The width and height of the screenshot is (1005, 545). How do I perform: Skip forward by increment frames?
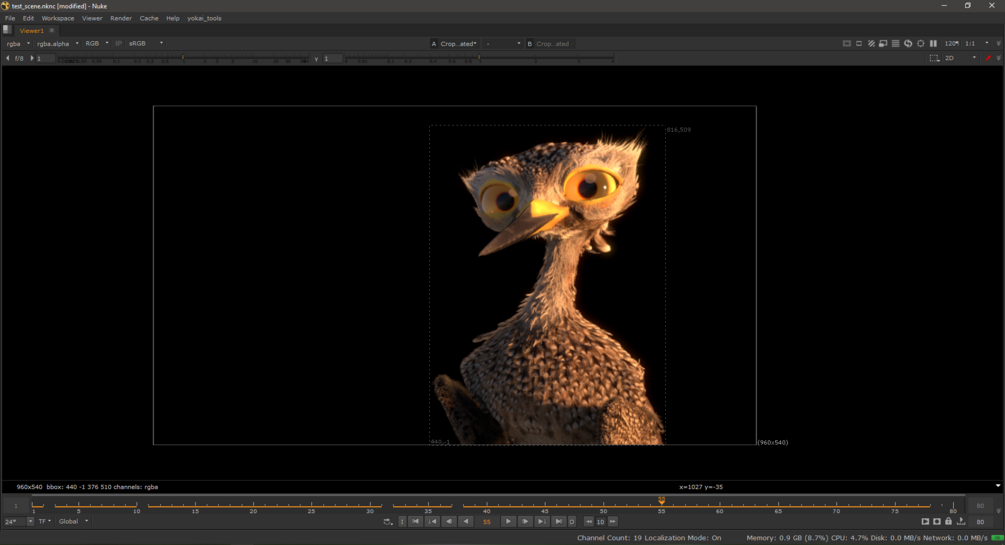[613, 521]
